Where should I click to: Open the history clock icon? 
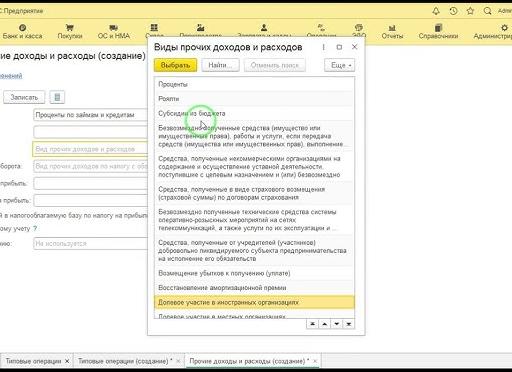coord(453,11)
